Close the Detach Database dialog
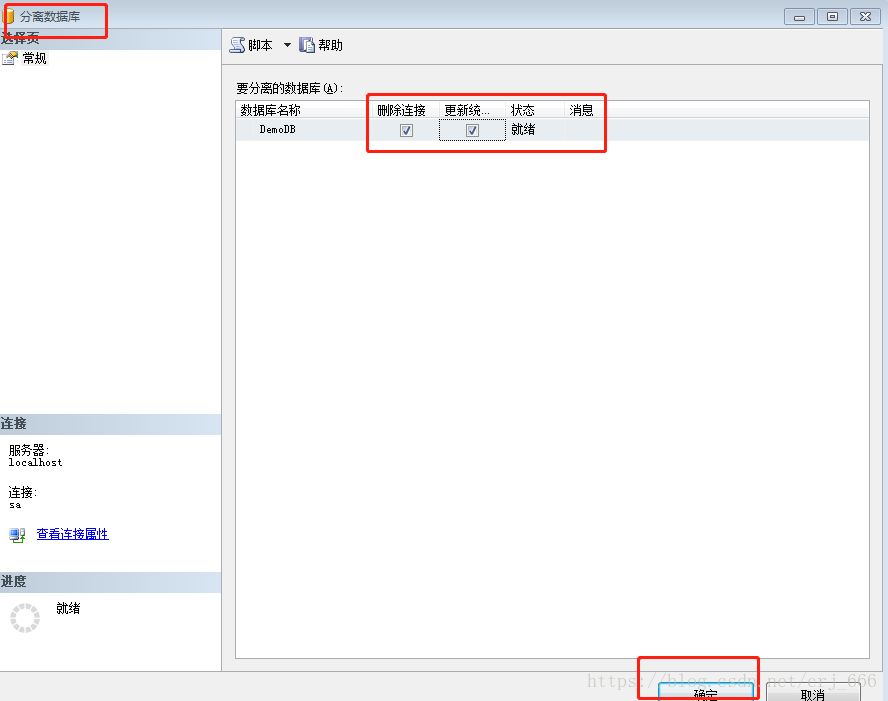Screen dimensions: 888x701 (x=865, y=16)
